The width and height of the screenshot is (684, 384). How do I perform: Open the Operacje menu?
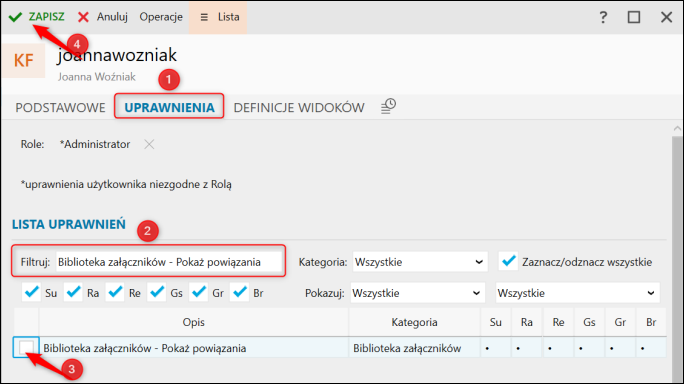161,17
